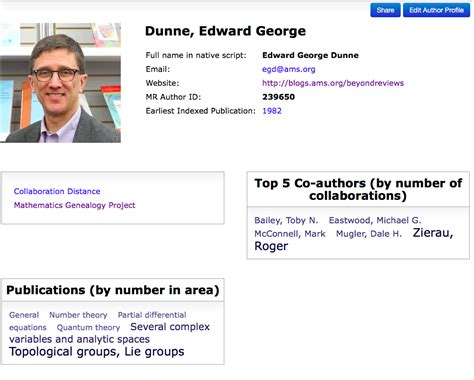The image size is (474, 380).
Task: Click the Email: field label
Action: pos(158,69)
